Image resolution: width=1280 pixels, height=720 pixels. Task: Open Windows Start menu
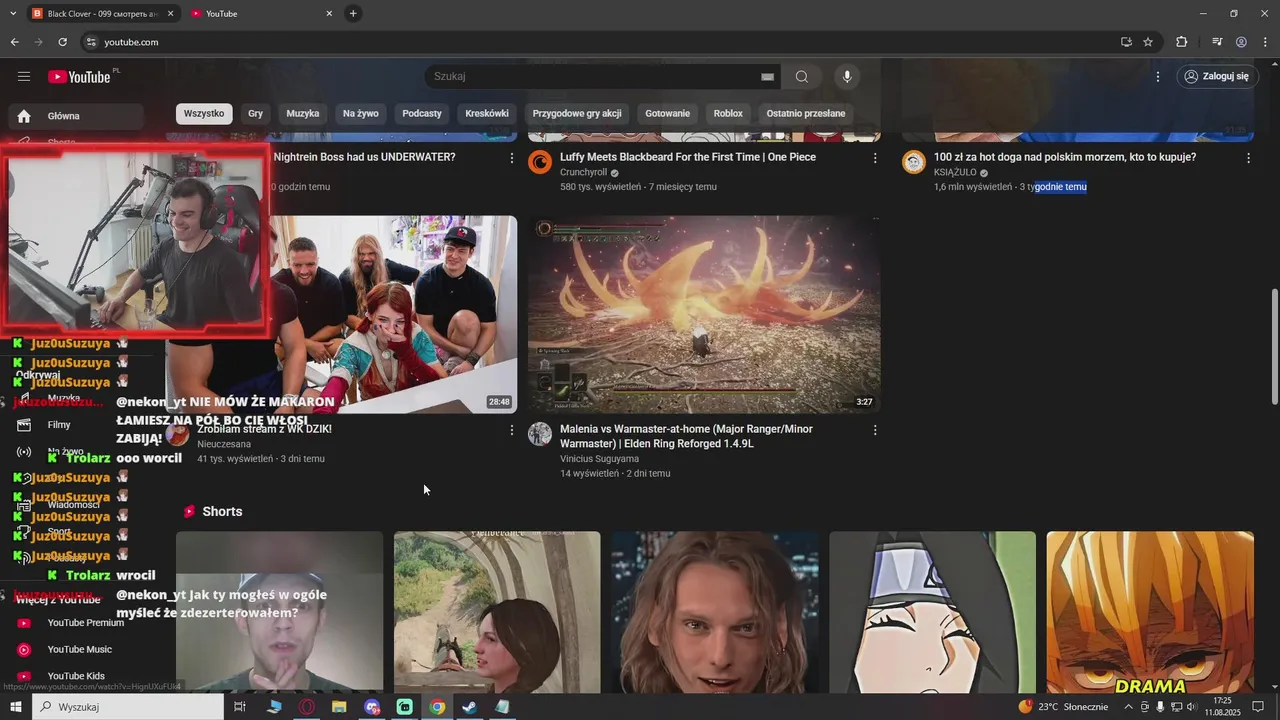click(16, 707)
